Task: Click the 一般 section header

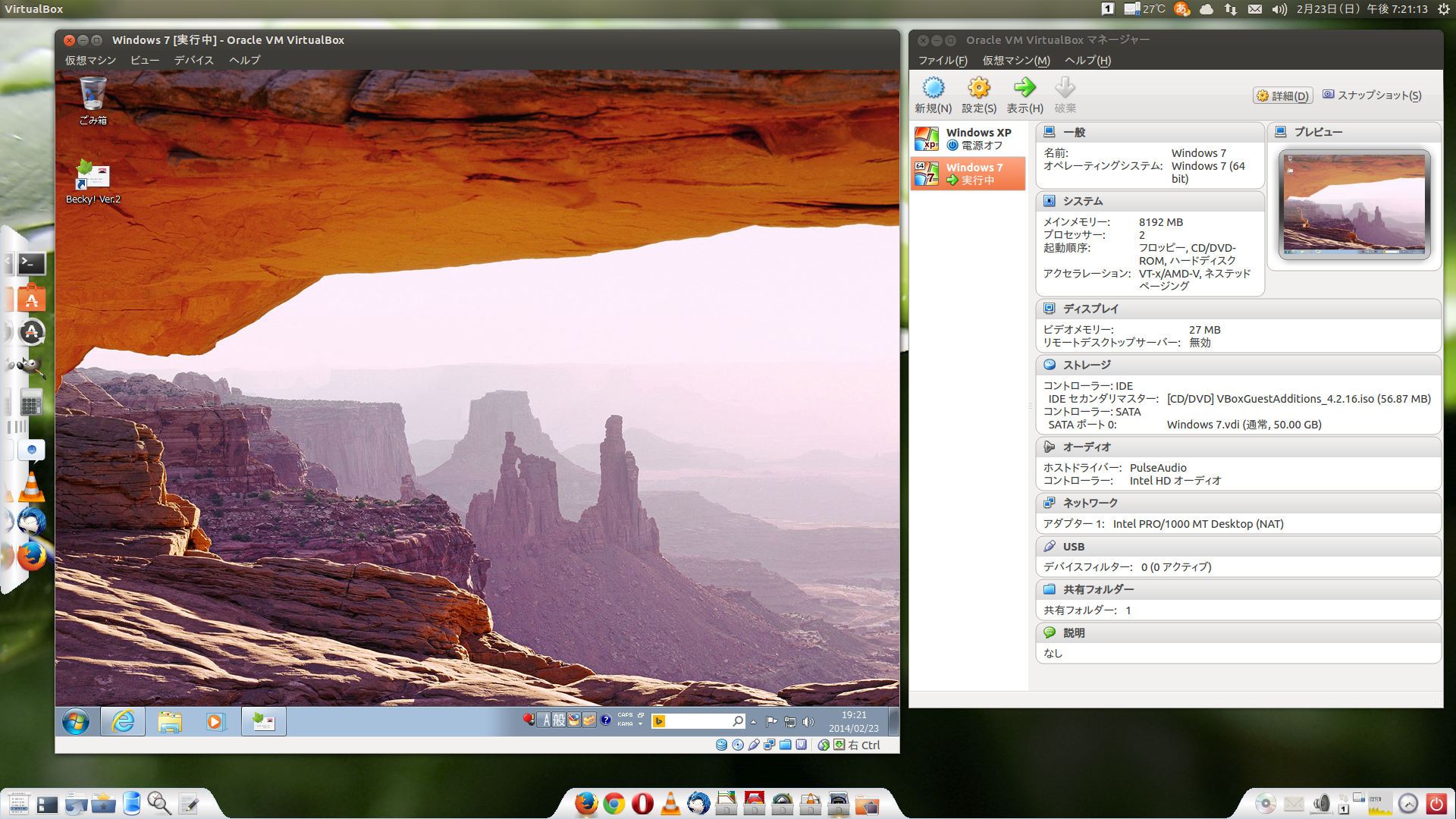Action: [x=1150, y=132]
